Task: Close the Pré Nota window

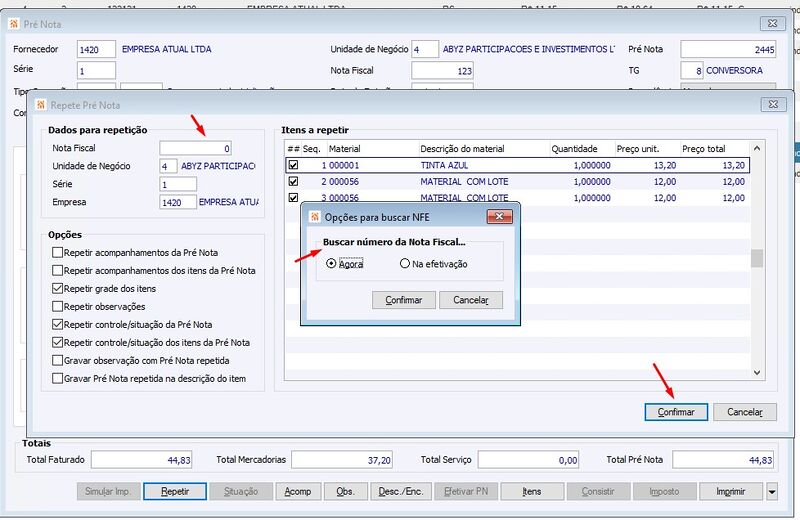Action: tap(772, 23)
